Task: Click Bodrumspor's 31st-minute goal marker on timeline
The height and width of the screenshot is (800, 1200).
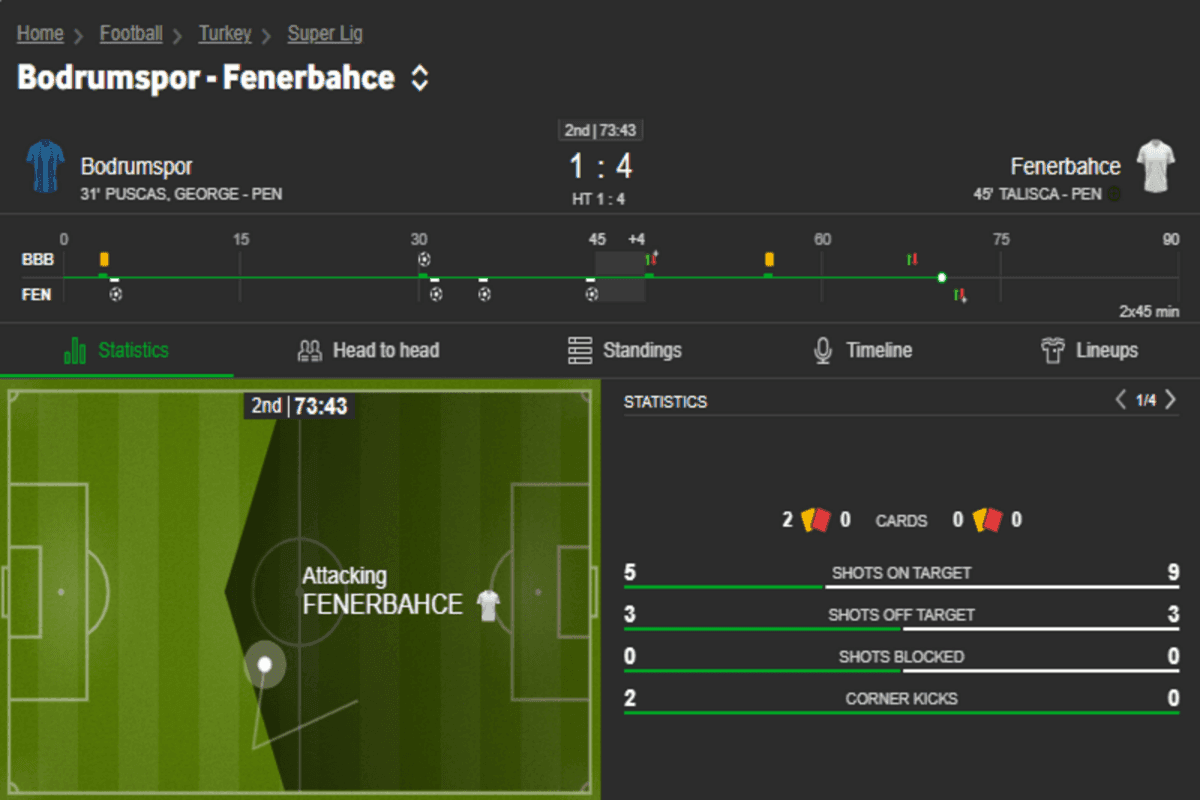Action: tap(424, 260)
